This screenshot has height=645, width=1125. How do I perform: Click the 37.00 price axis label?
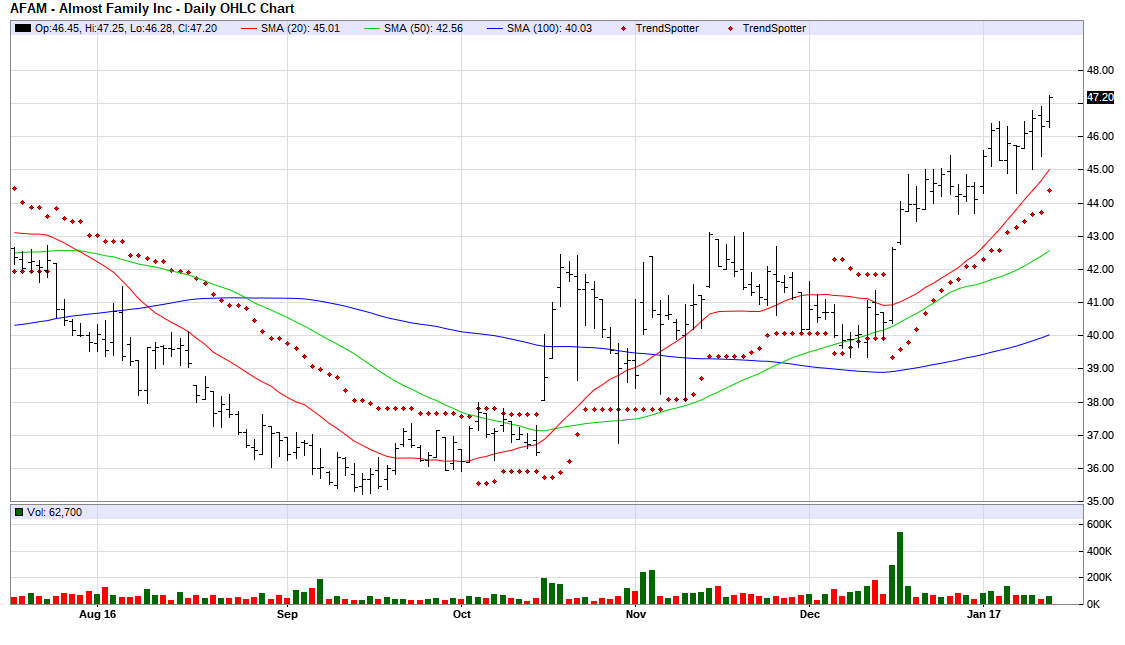coord(1100,435)
